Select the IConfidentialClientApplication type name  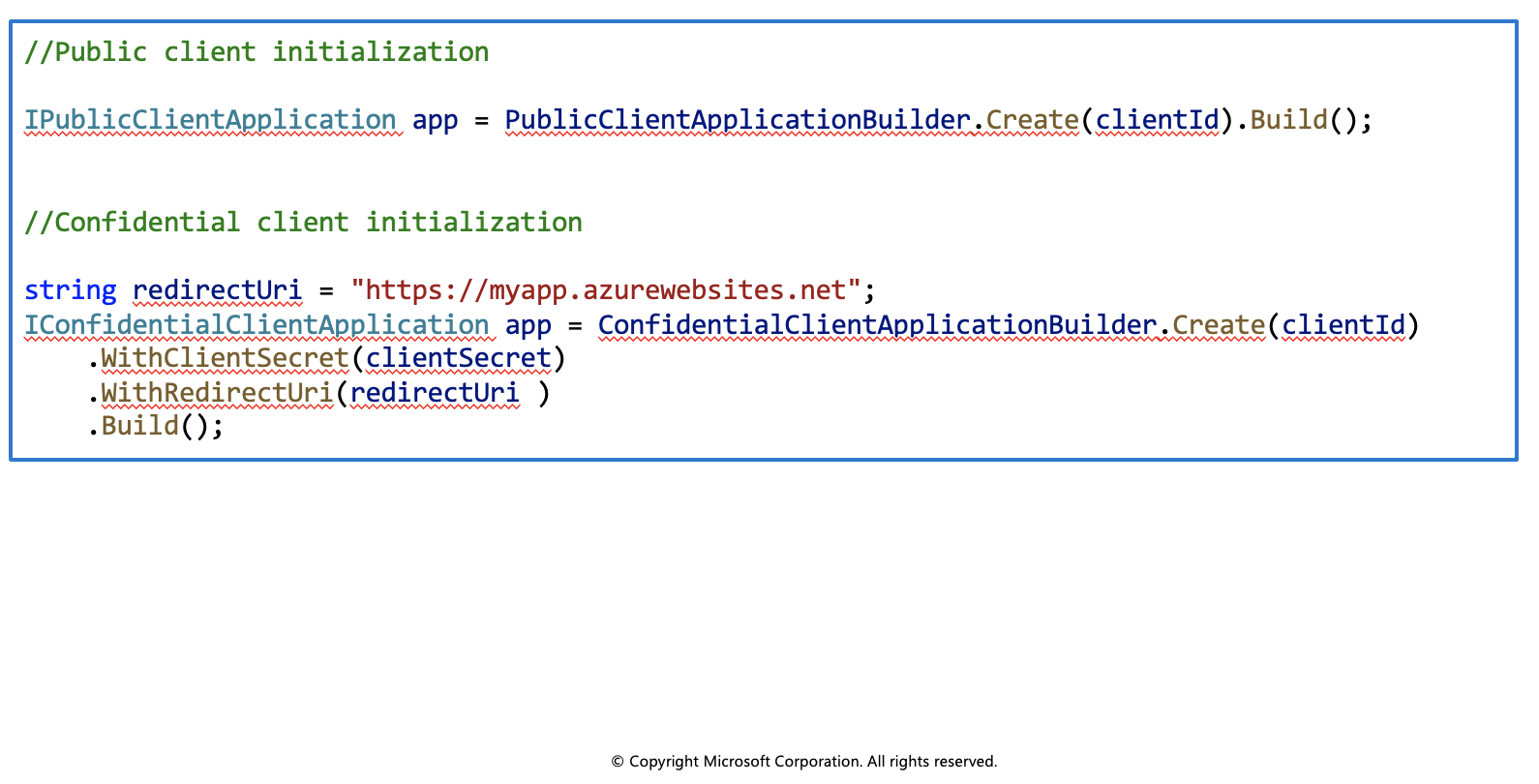click(256, 325)
